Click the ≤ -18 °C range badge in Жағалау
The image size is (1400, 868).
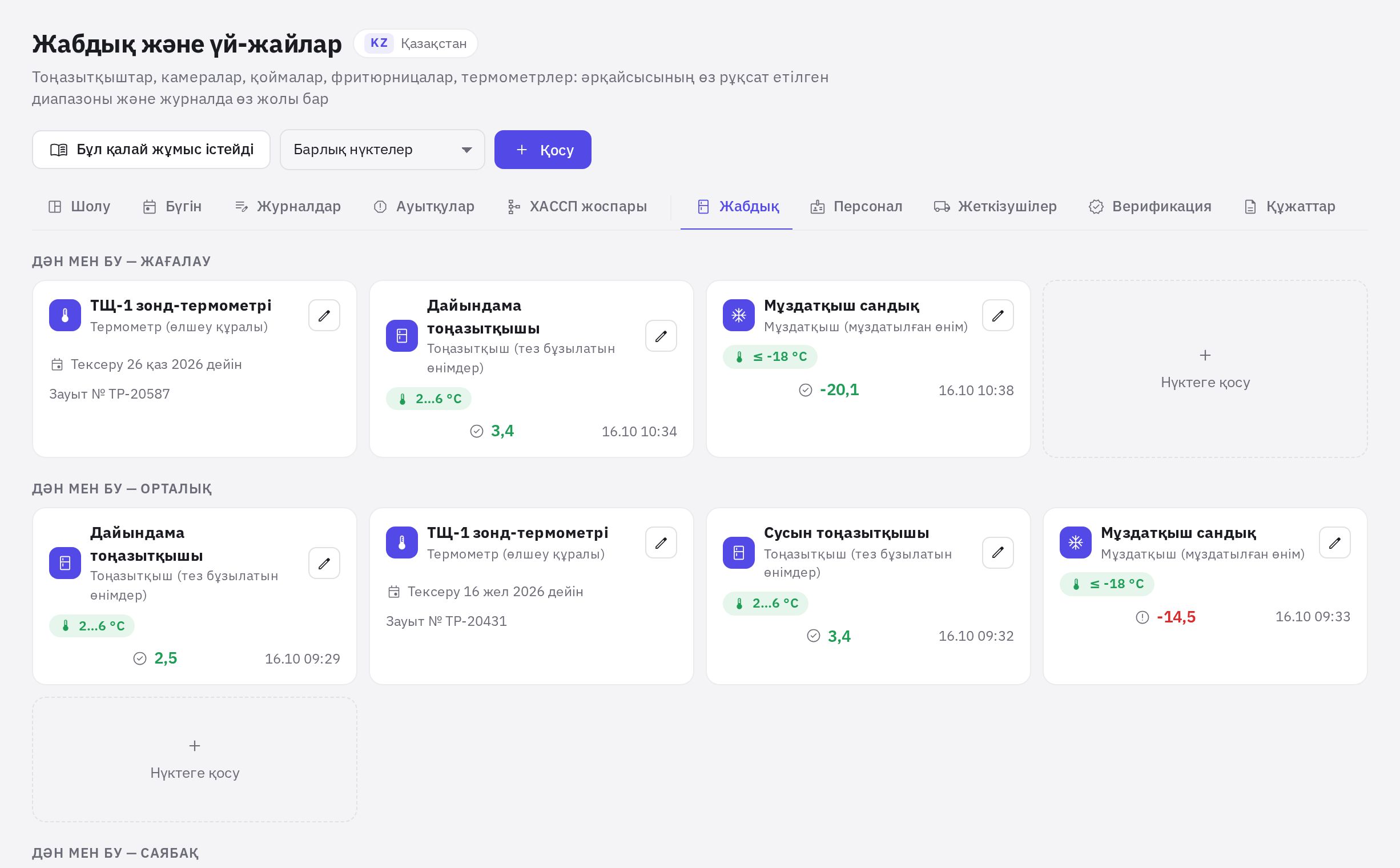point(770,357)
